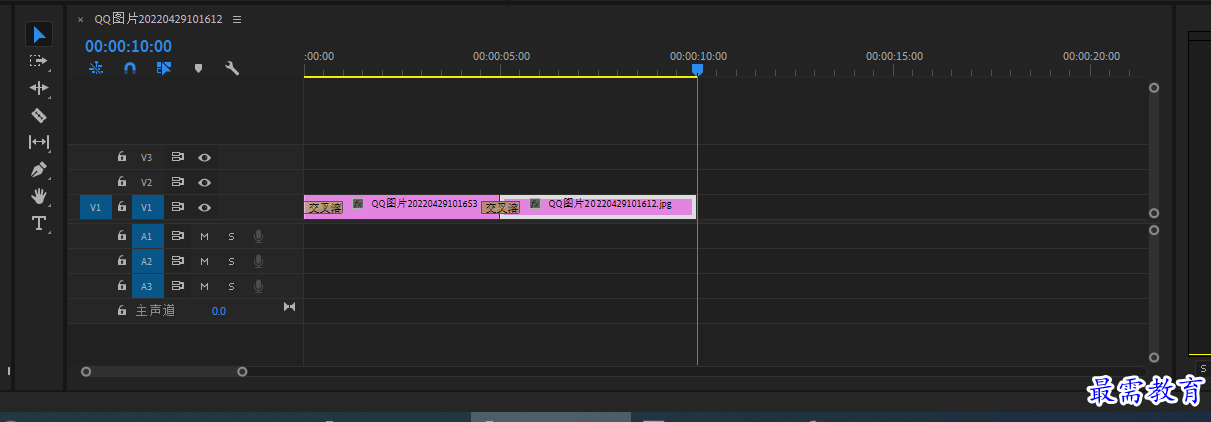Click the master track output assignment icon
Viewport: 1211px width, 422px height.
tap(289, 306)
